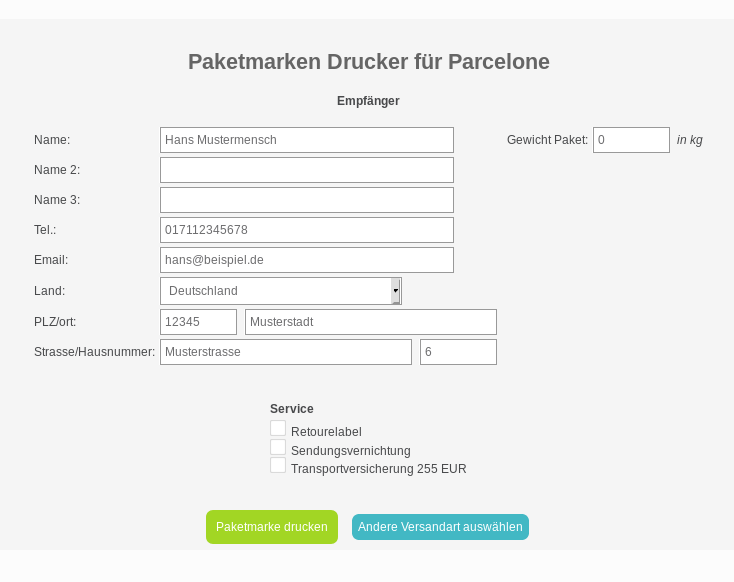Click the Retourelabel label text
Screen dimensions: 734x582
[x=326, y=432]
